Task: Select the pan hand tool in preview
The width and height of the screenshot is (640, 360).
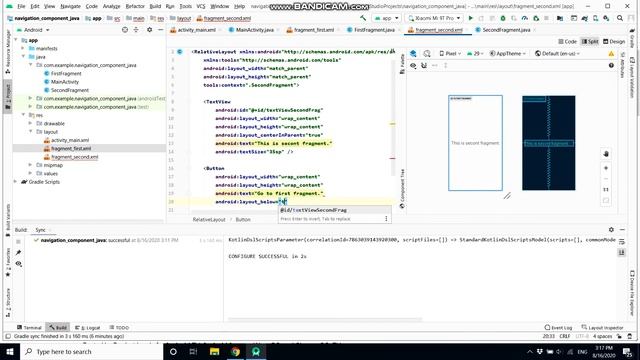Action: coord(606,154)
